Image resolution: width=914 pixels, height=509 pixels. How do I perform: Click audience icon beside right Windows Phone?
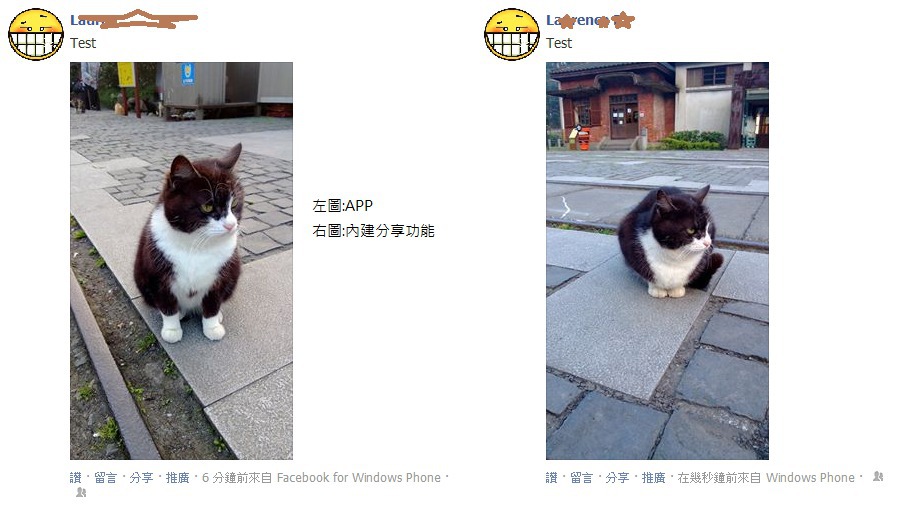click(878, 477)
